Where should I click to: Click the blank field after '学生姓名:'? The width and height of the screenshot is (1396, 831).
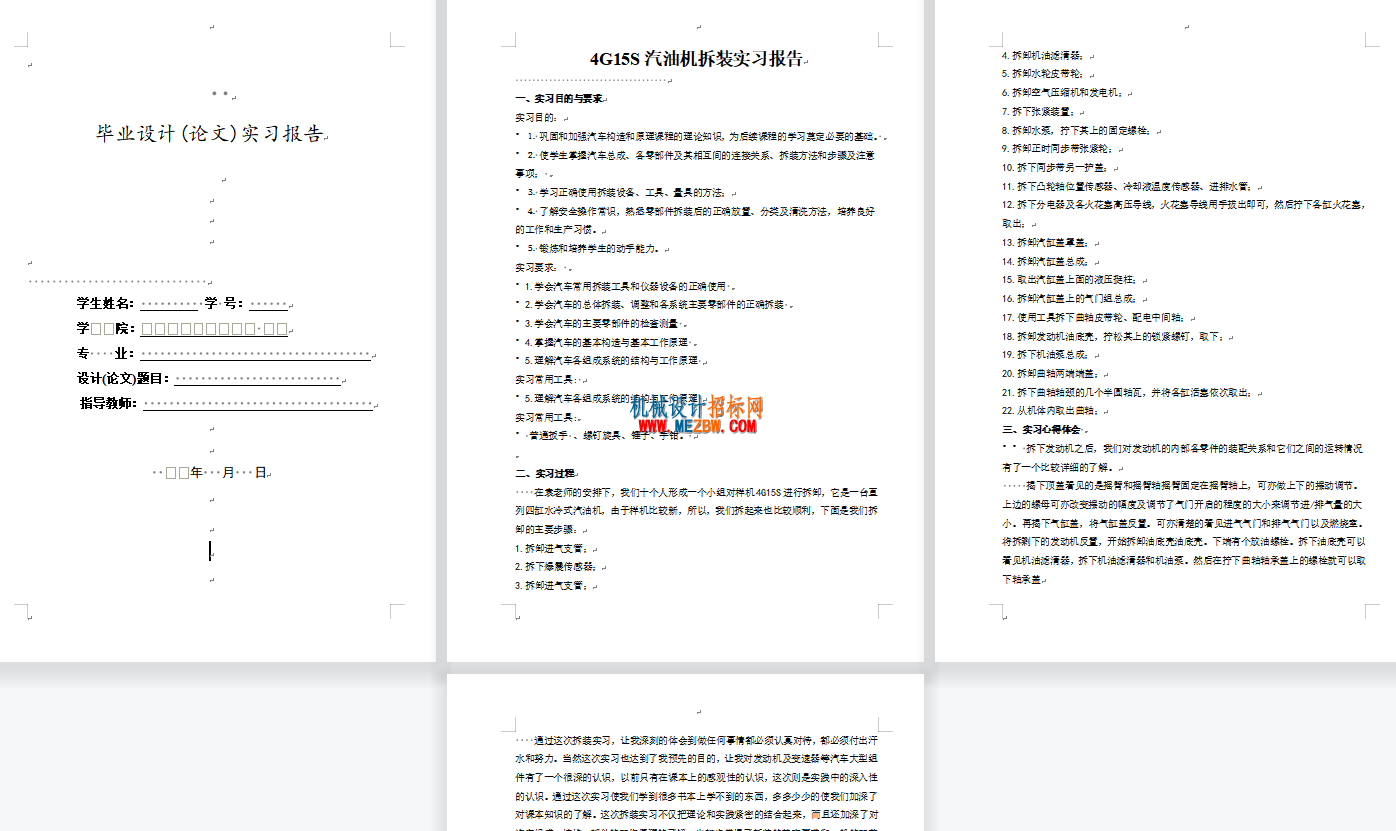pos(168,303)
